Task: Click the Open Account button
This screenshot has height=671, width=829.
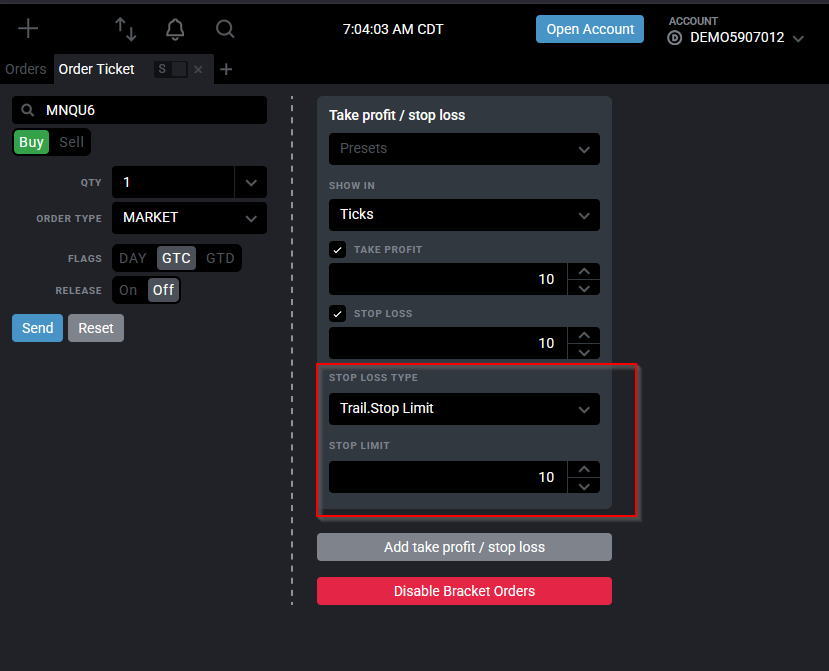Action: pos(589,29)
